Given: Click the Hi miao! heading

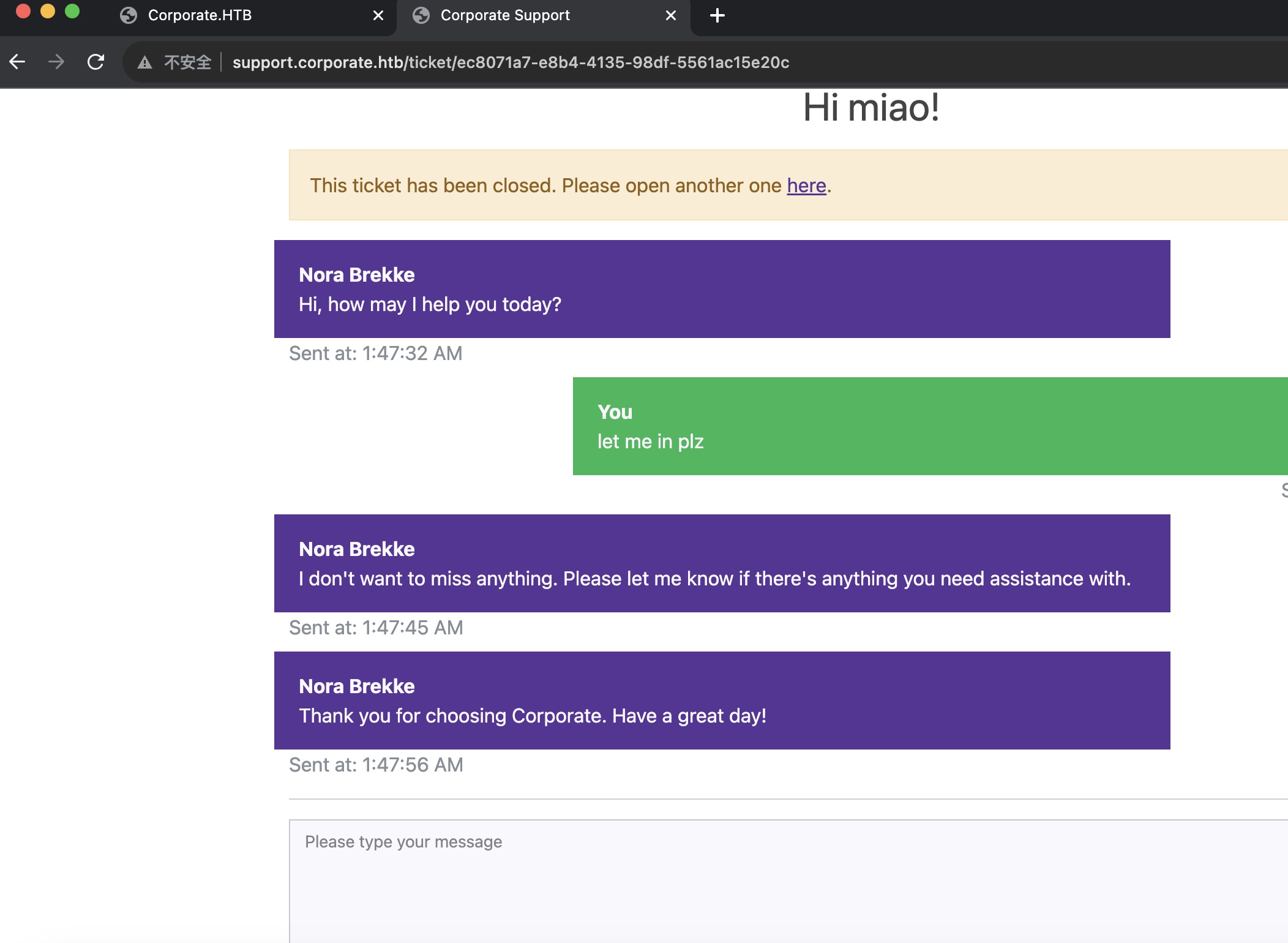Looking at the screenshot, I should point(871,108).
